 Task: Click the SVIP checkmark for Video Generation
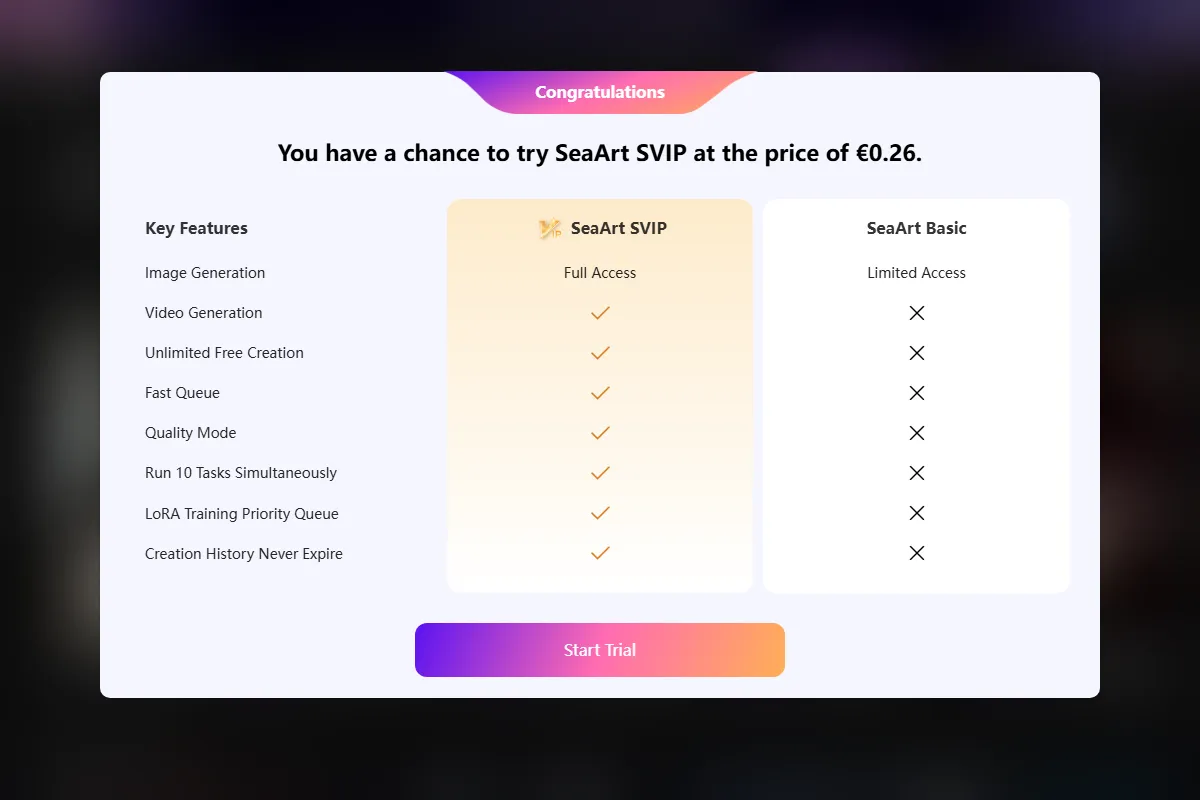(600, 313)
